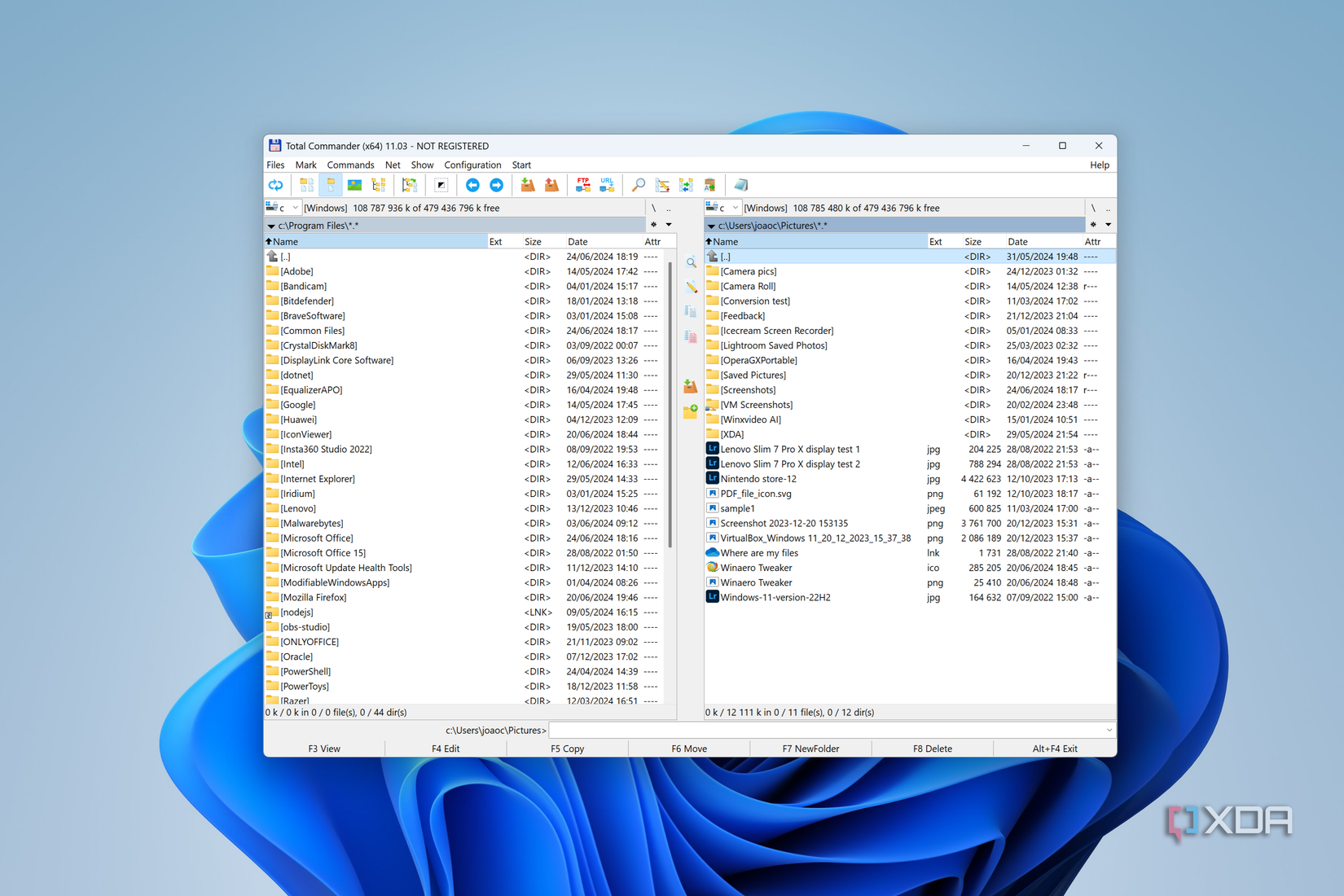Click the new folder icon in middle bar
This screenshot has width=1344, height=896.
[x=690, y=413]
